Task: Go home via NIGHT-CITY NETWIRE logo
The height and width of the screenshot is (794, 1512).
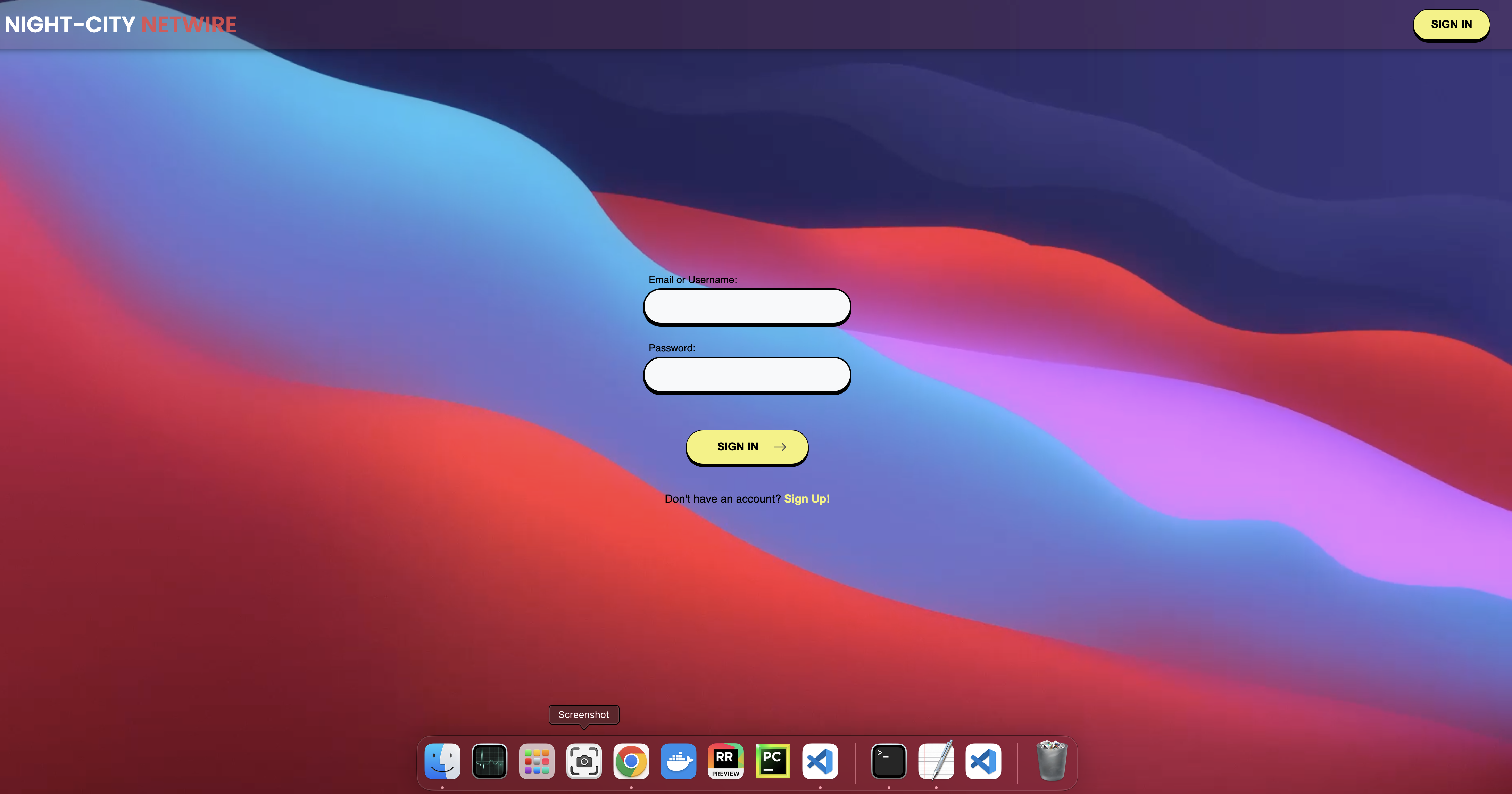Action: 120,25
